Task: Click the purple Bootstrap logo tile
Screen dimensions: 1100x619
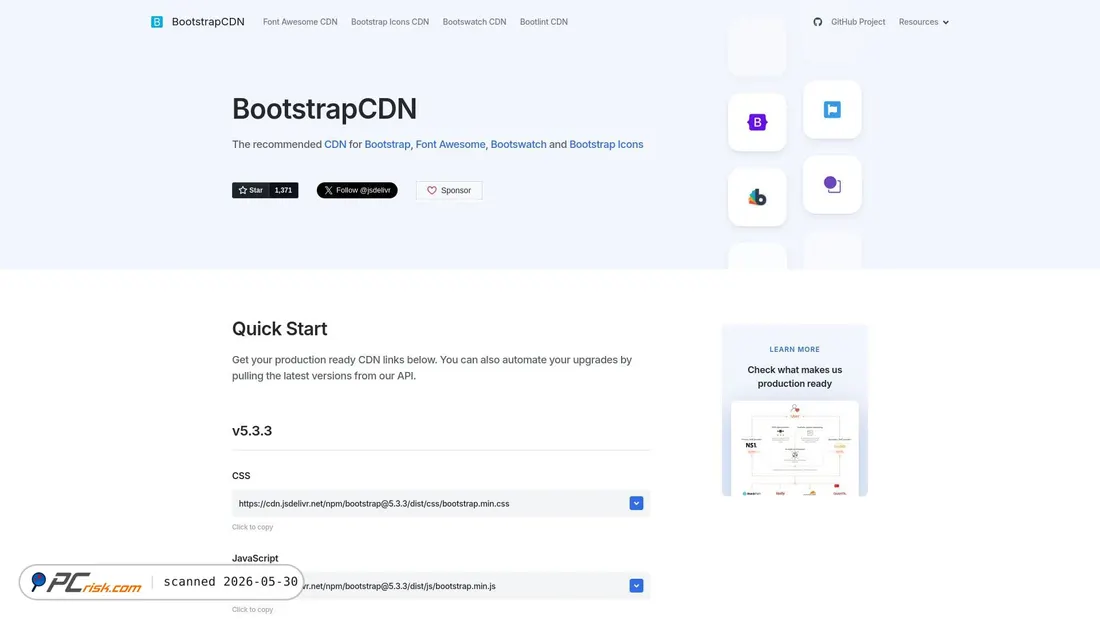Action: click(x=757, y=122)
